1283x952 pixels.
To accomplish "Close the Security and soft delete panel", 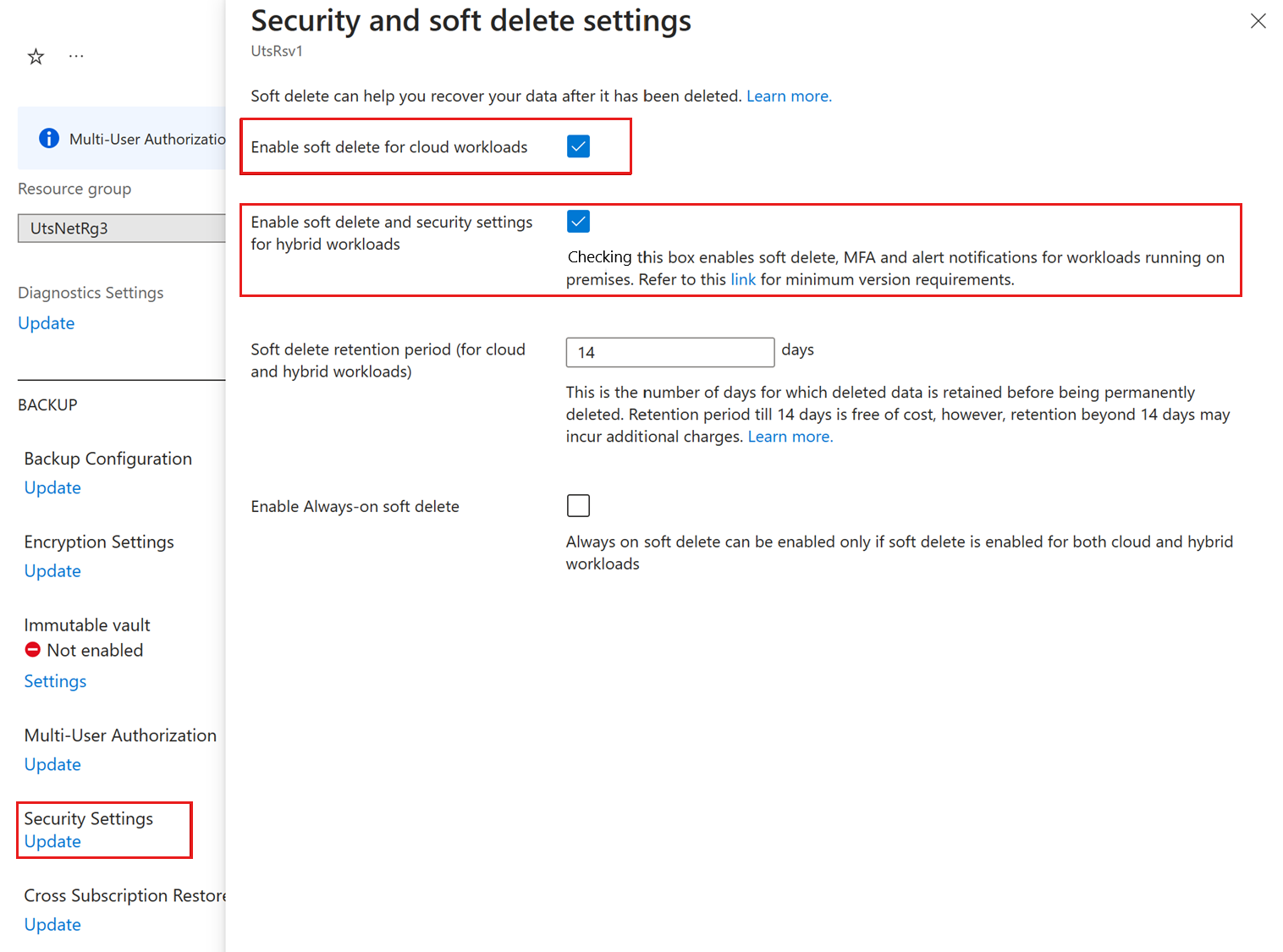I will (x=1258, y=21).
